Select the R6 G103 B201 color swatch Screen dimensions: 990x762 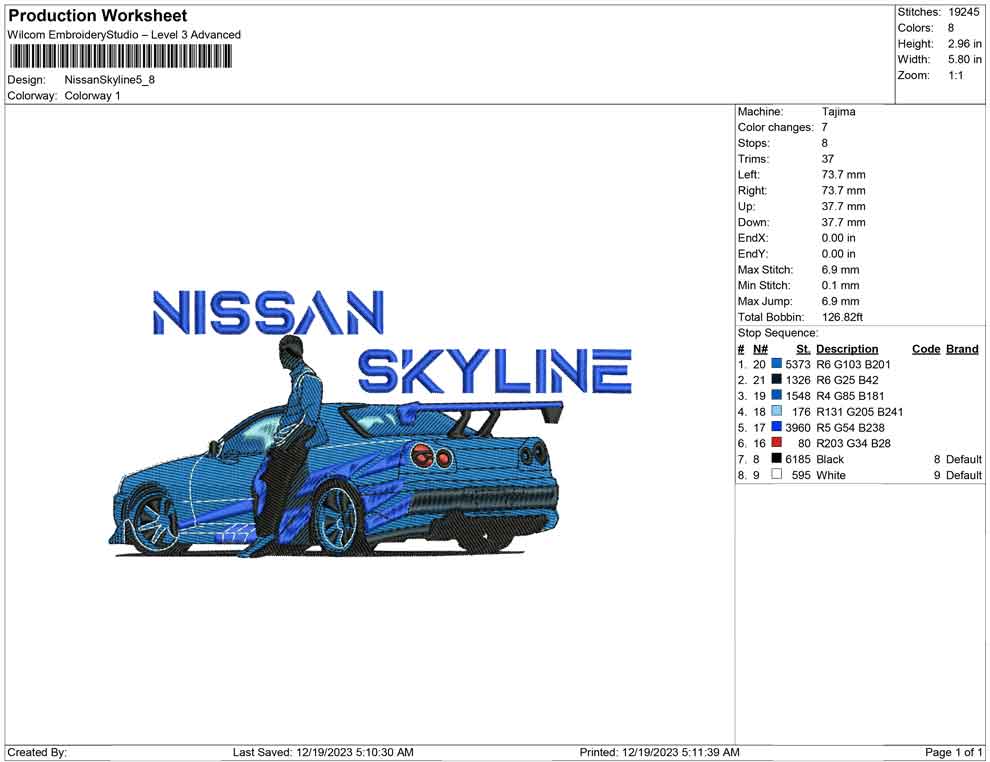(776, 364)
